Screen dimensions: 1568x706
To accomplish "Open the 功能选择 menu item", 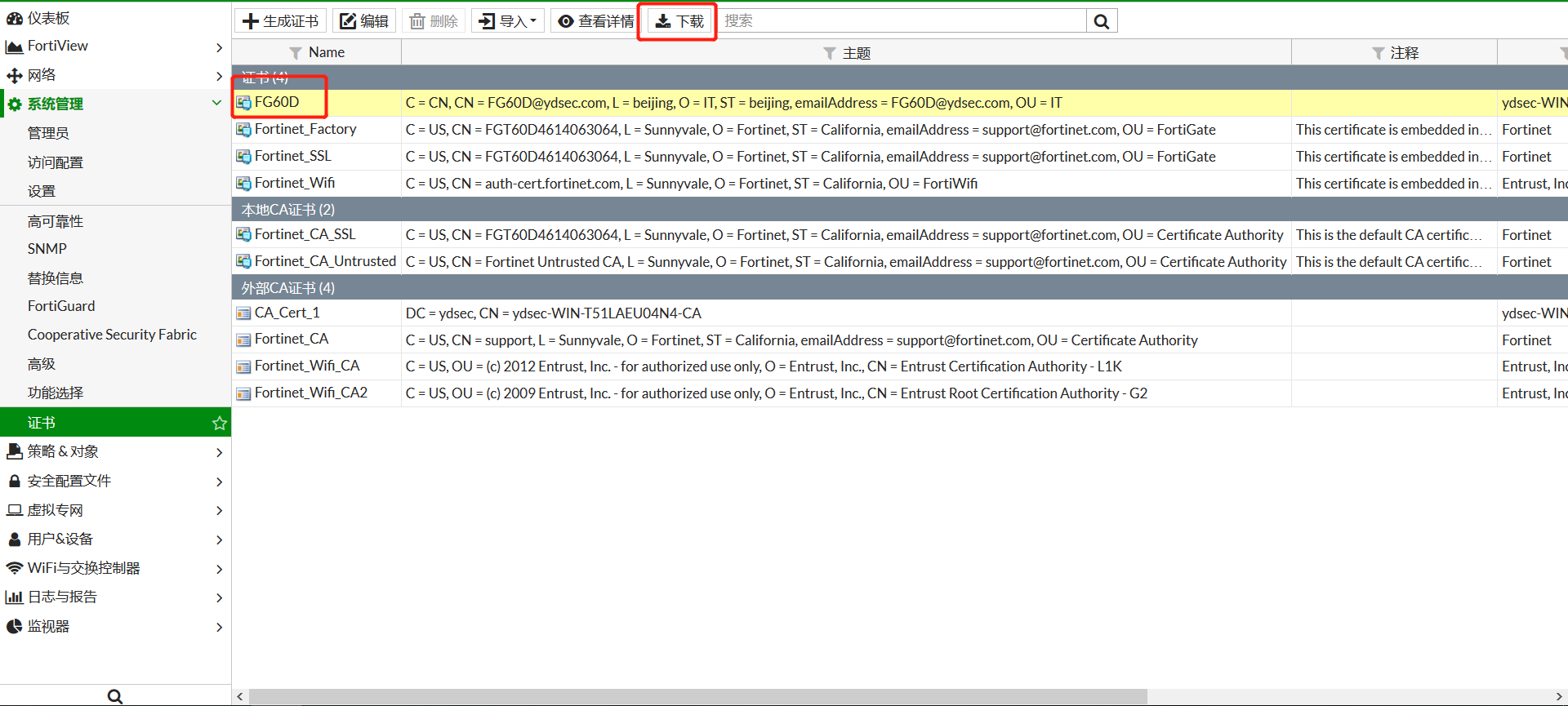I will point(56,393).
